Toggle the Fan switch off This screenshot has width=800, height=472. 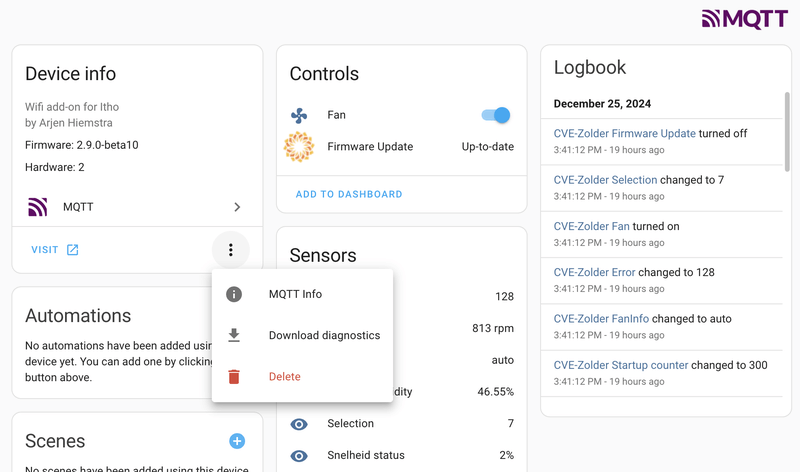(x=496, y=115)
